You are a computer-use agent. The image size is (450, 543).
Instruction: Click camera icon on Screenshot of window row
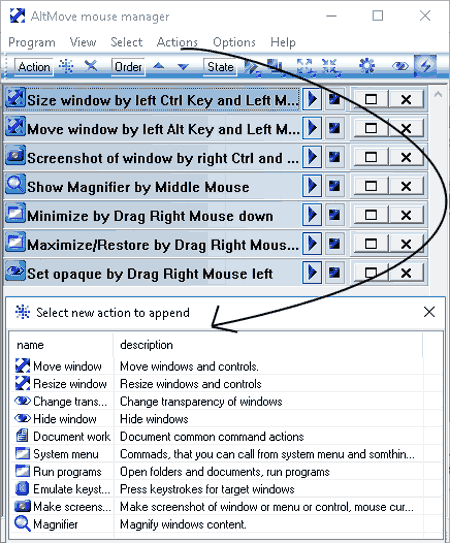(x=16, y=155)
